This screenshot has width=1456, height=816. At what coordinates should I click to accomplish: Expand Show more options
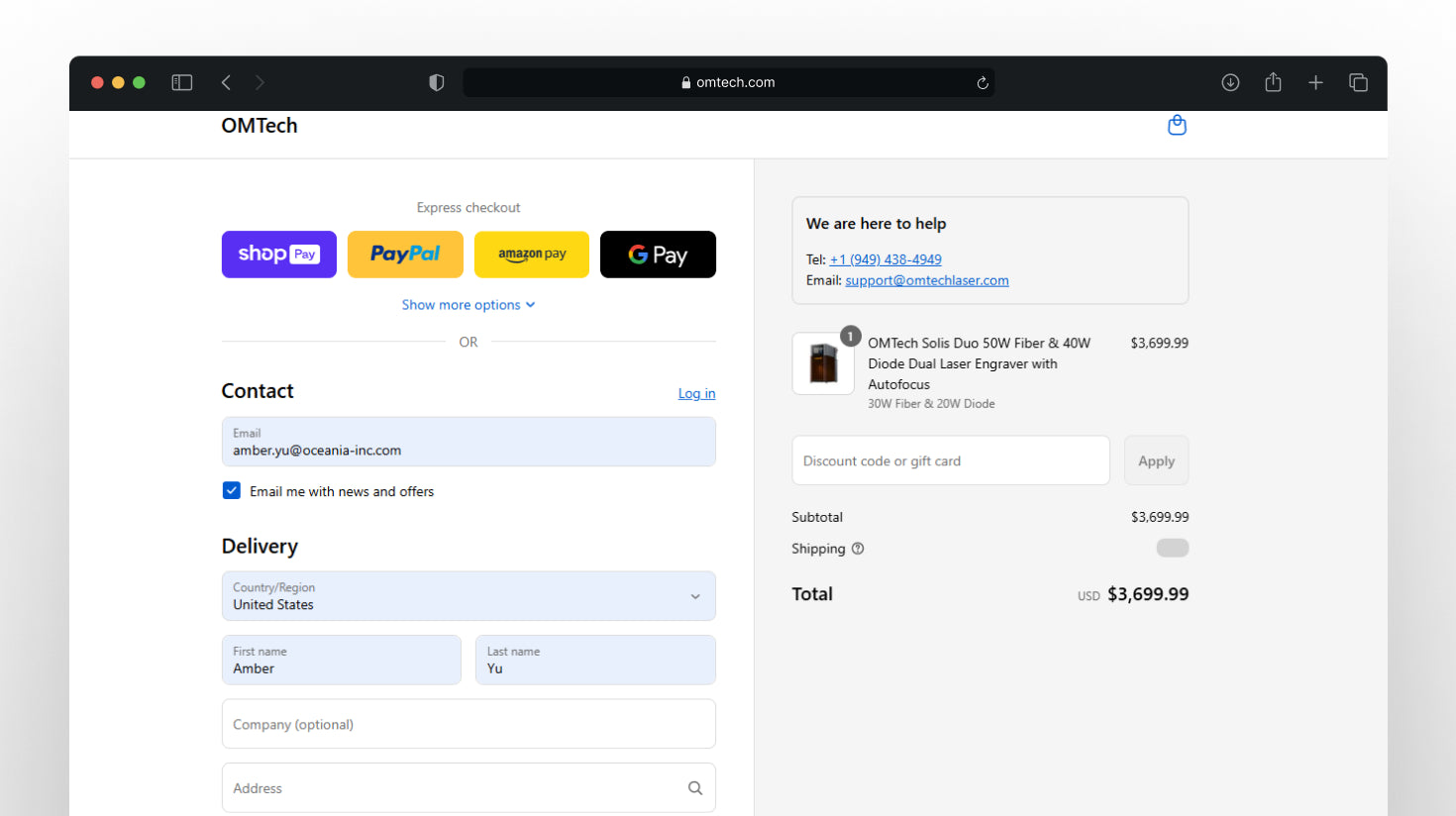click(x=468, y=305)
